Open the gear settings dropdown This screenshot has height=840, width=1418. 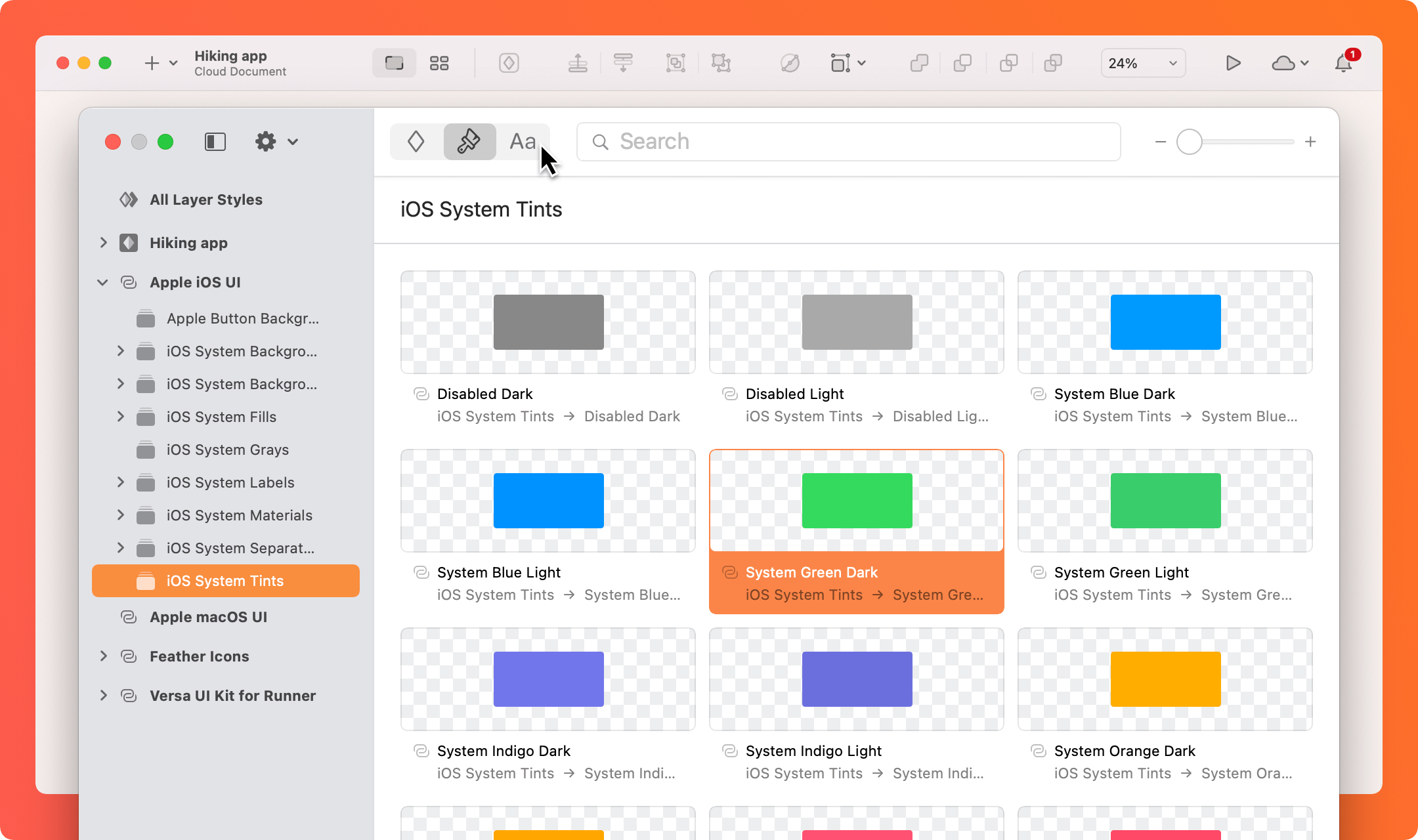[276, 142]
